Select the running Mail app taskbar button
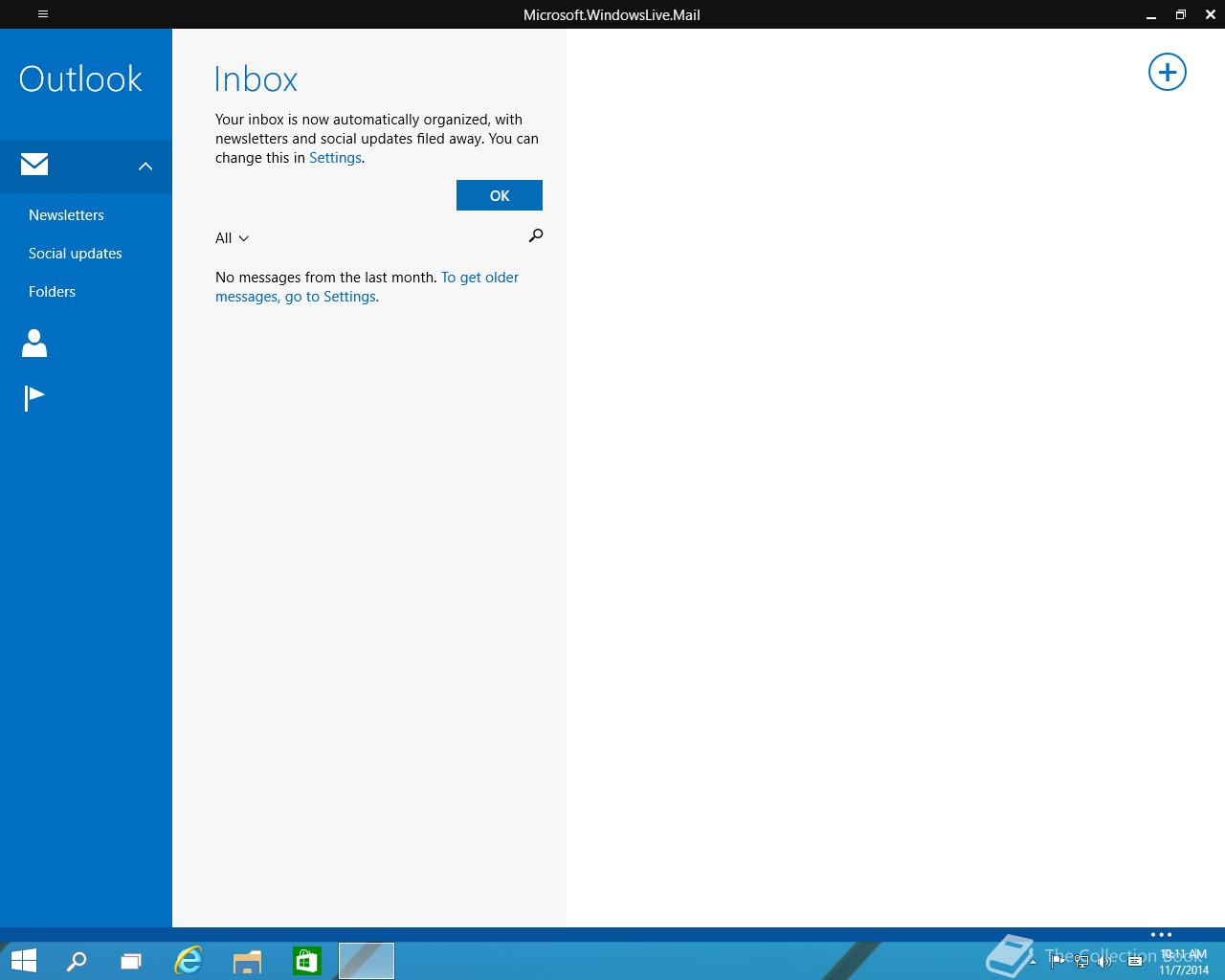The height and width of the screenshot is (980, 1225). pyautogui.click(x=367, y=961)
